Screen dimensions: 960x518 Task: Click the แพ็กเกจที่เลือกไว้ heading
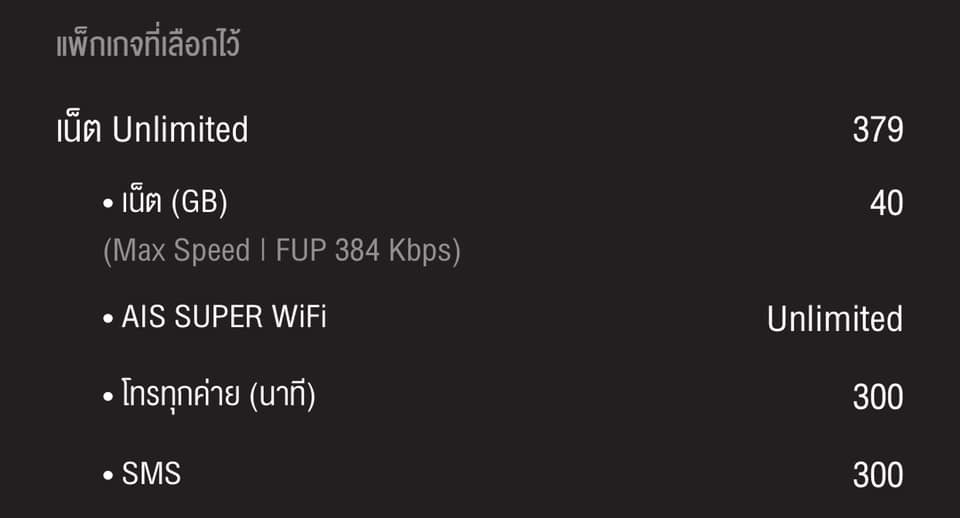148,43
